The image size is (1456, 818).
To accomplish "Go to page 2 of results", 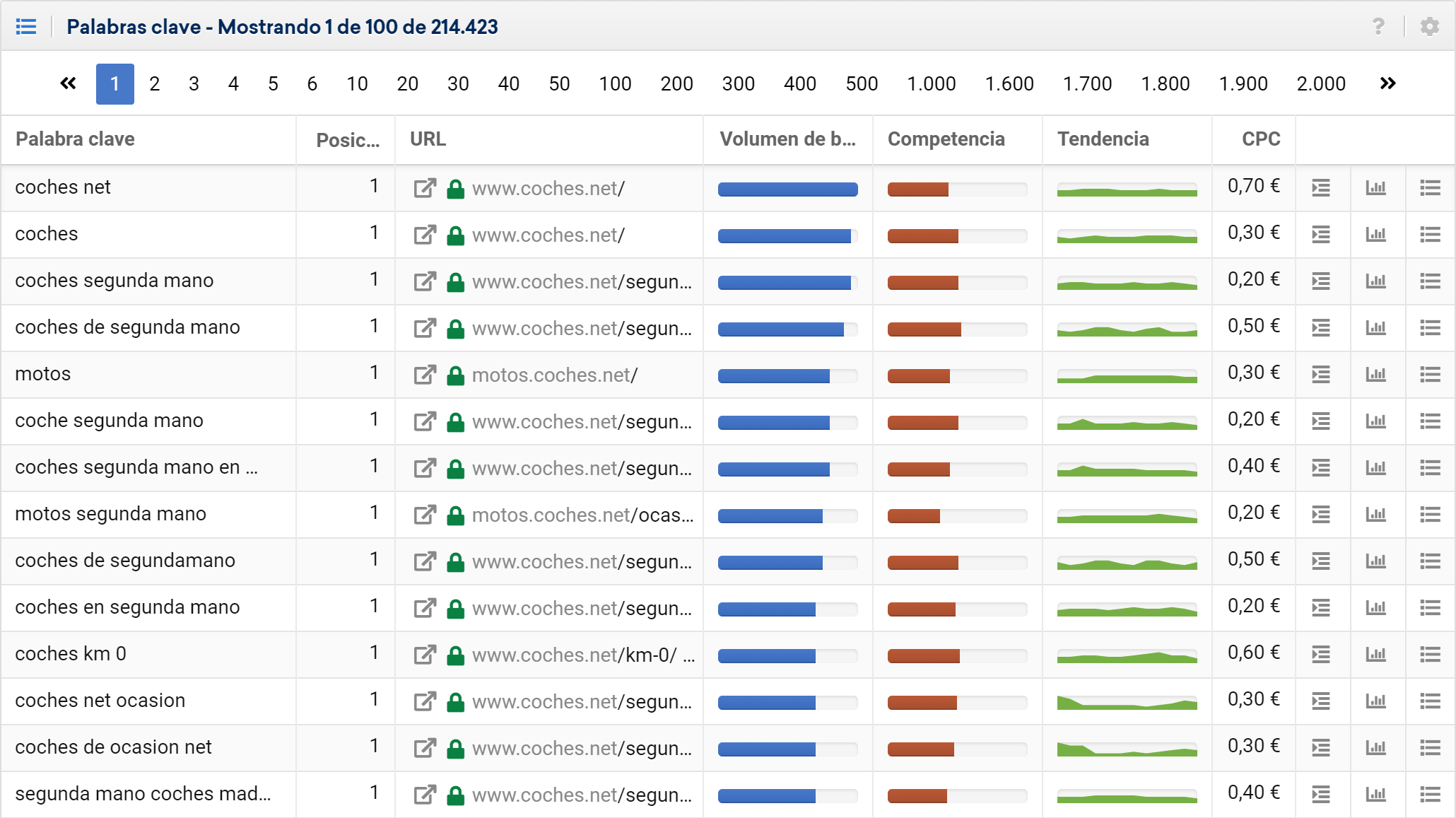I will click(154, 83).
